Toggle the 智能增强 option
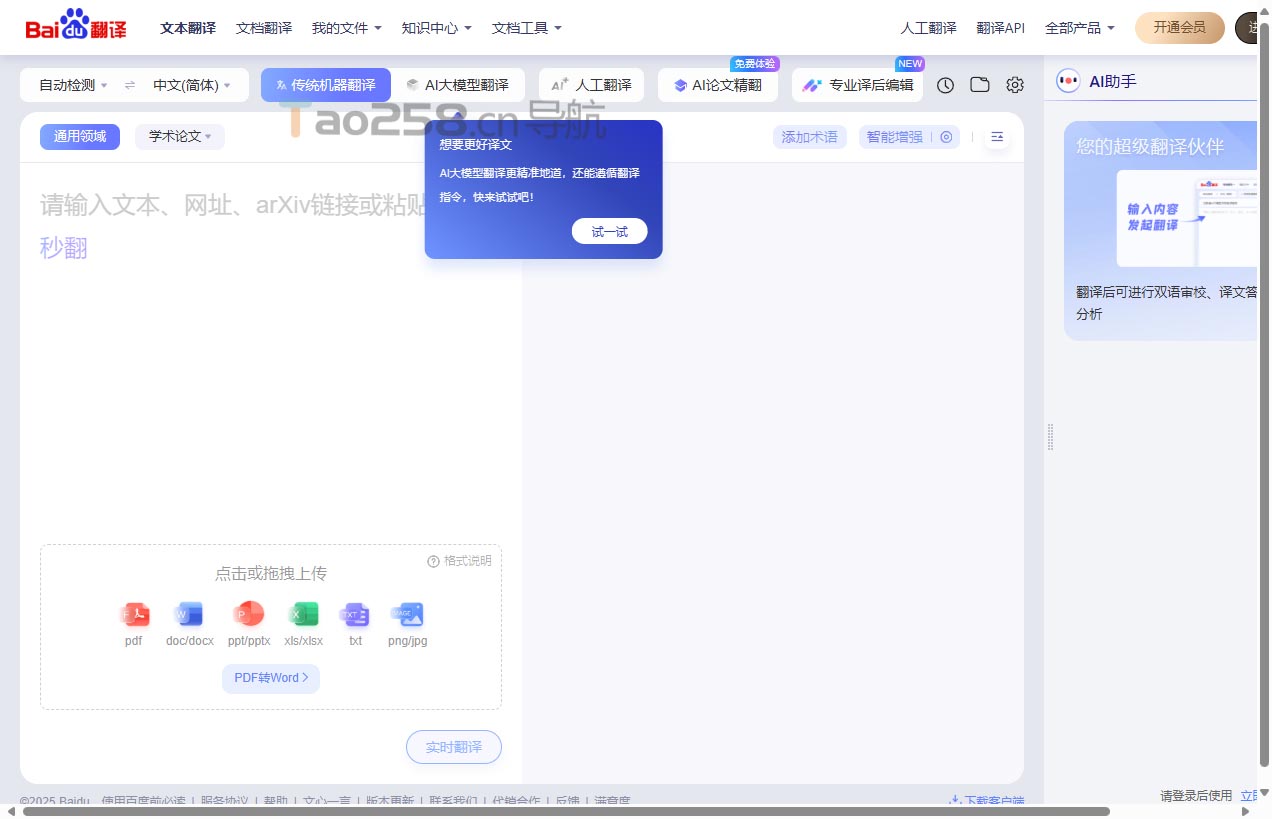Viewport: 1272px width, 819px height. (x=895, y=137)
